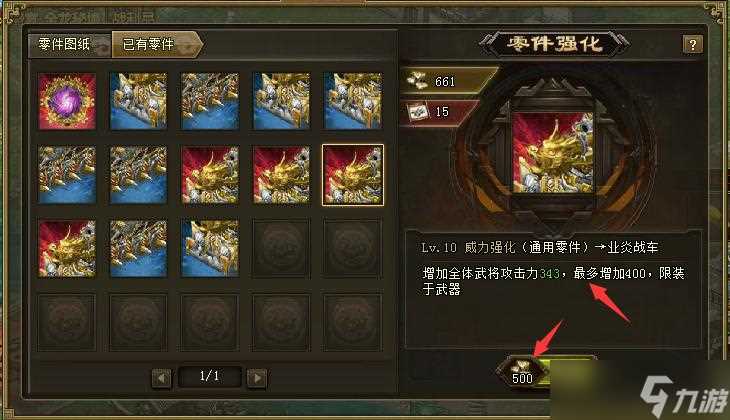Pick the blue armor part in third row
Viewport: 730px width, 420px height.
pyautogui.click(x=210, y=249)
